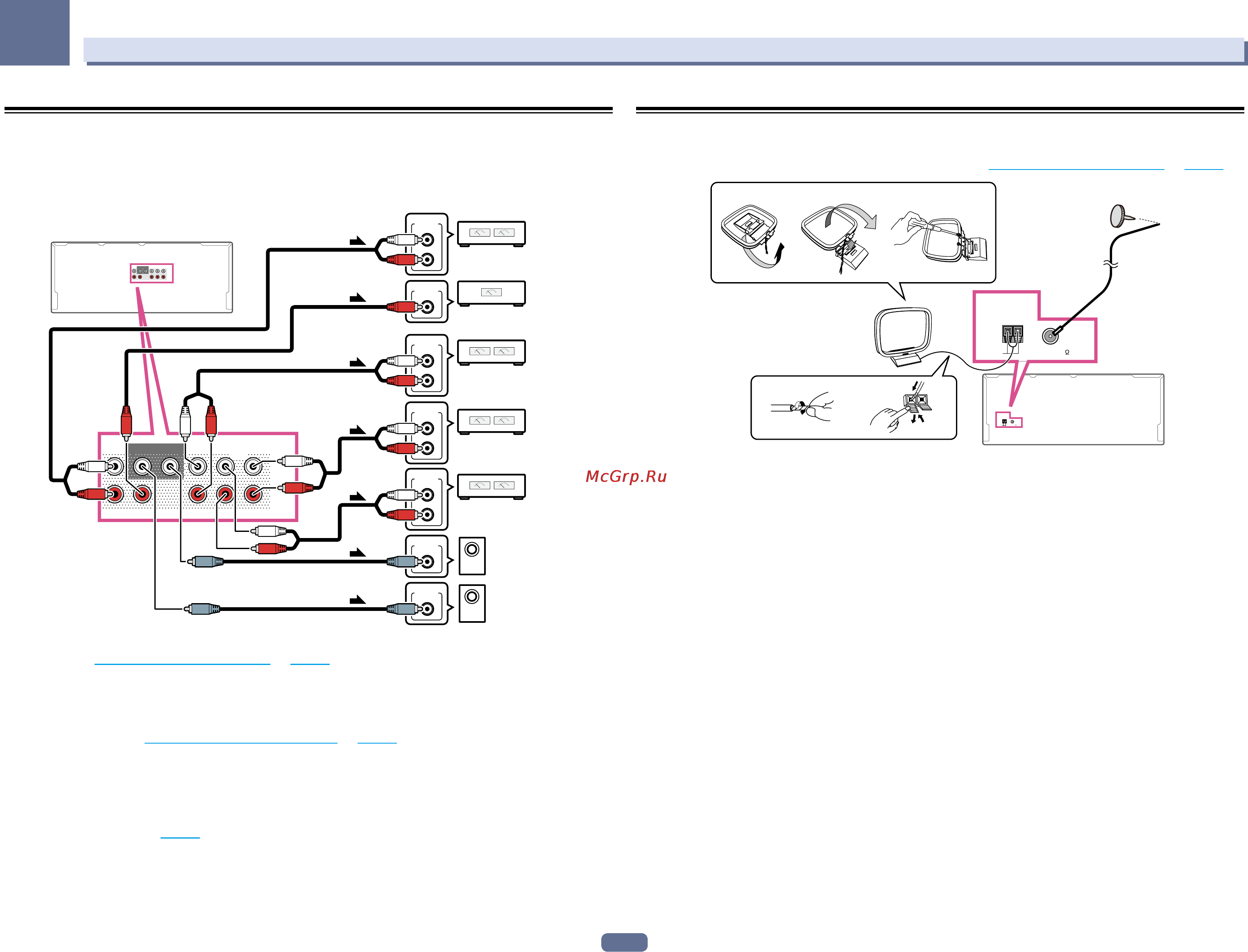Click the ohm symbol beside the FM jack
The height and width of the screenshot is (952, 1248).
pyautogui.click(x=1067, y=353)
